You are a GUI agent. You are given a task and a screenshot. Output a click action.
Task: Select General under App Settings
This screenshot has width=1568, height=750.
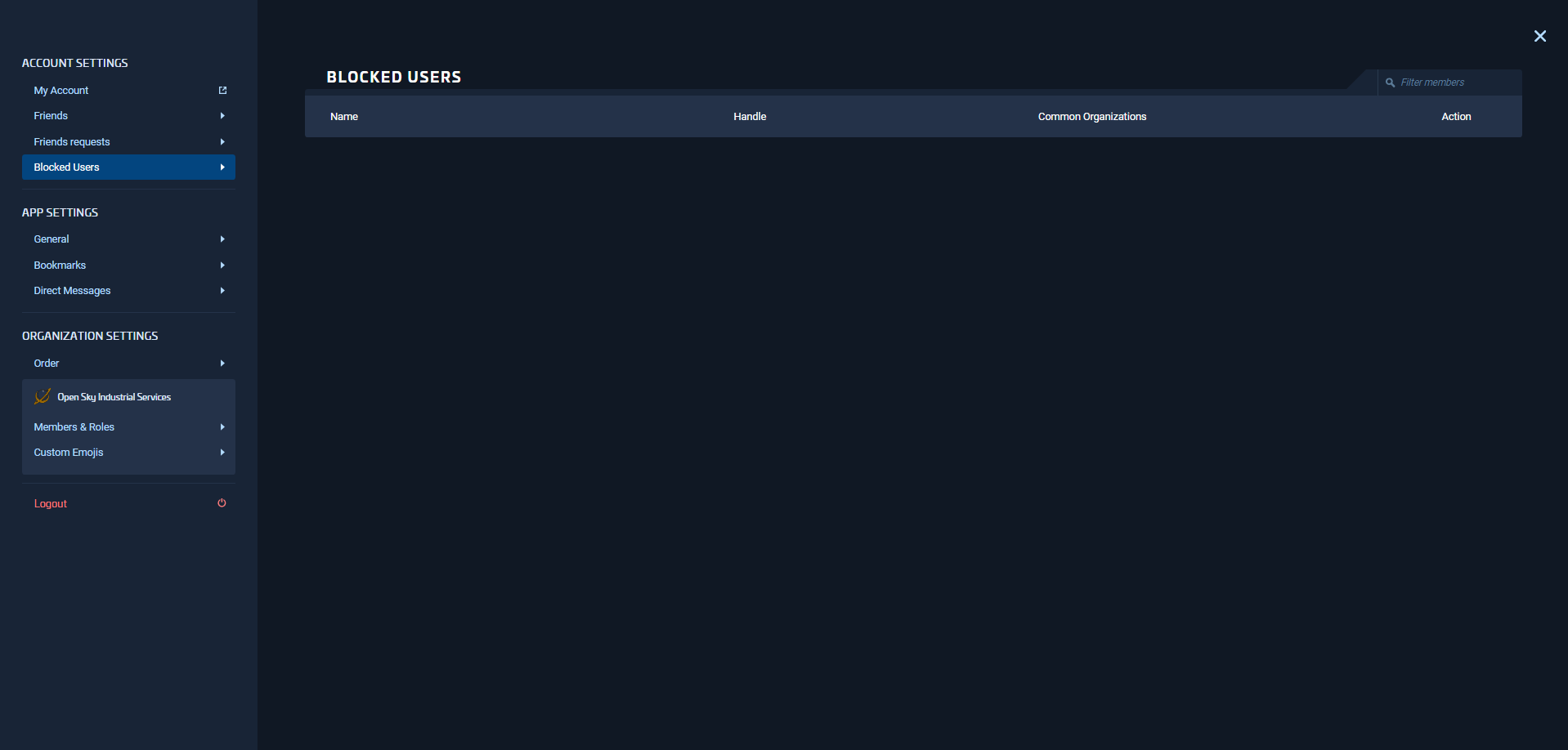51,239
